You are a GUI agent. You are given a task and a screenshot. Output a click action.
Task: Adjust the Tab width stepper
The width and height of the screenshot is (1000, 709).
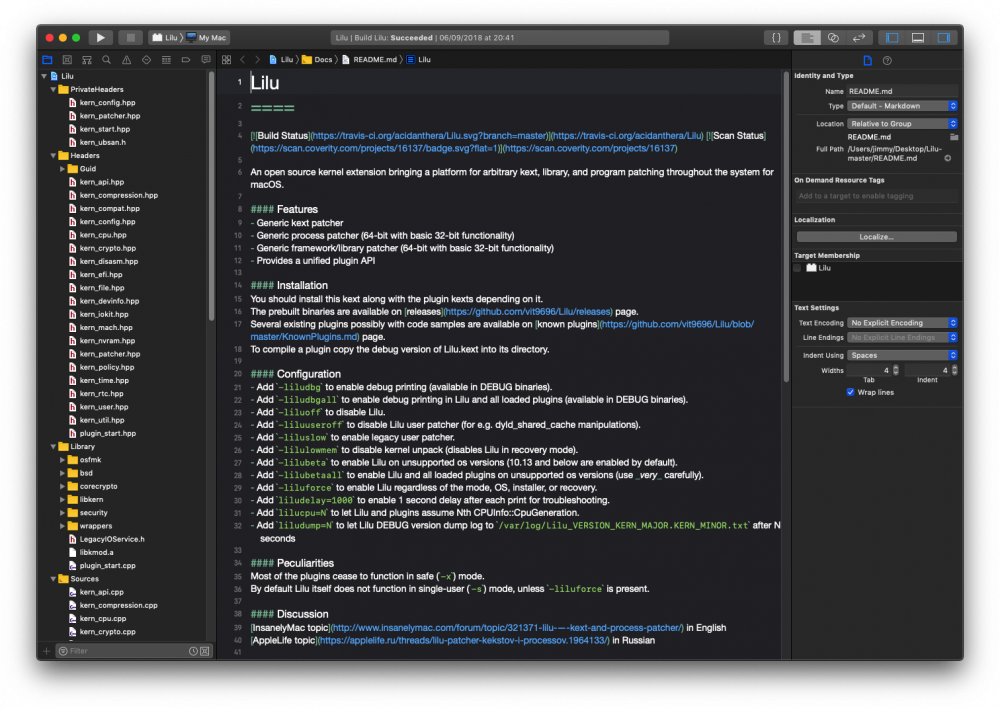(896, 370)
